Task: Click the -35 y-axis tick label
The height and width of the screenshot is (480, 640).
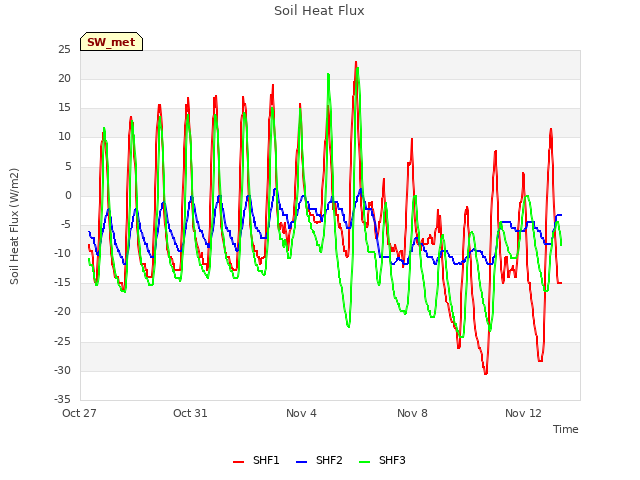Action: (x=62, y=399)
